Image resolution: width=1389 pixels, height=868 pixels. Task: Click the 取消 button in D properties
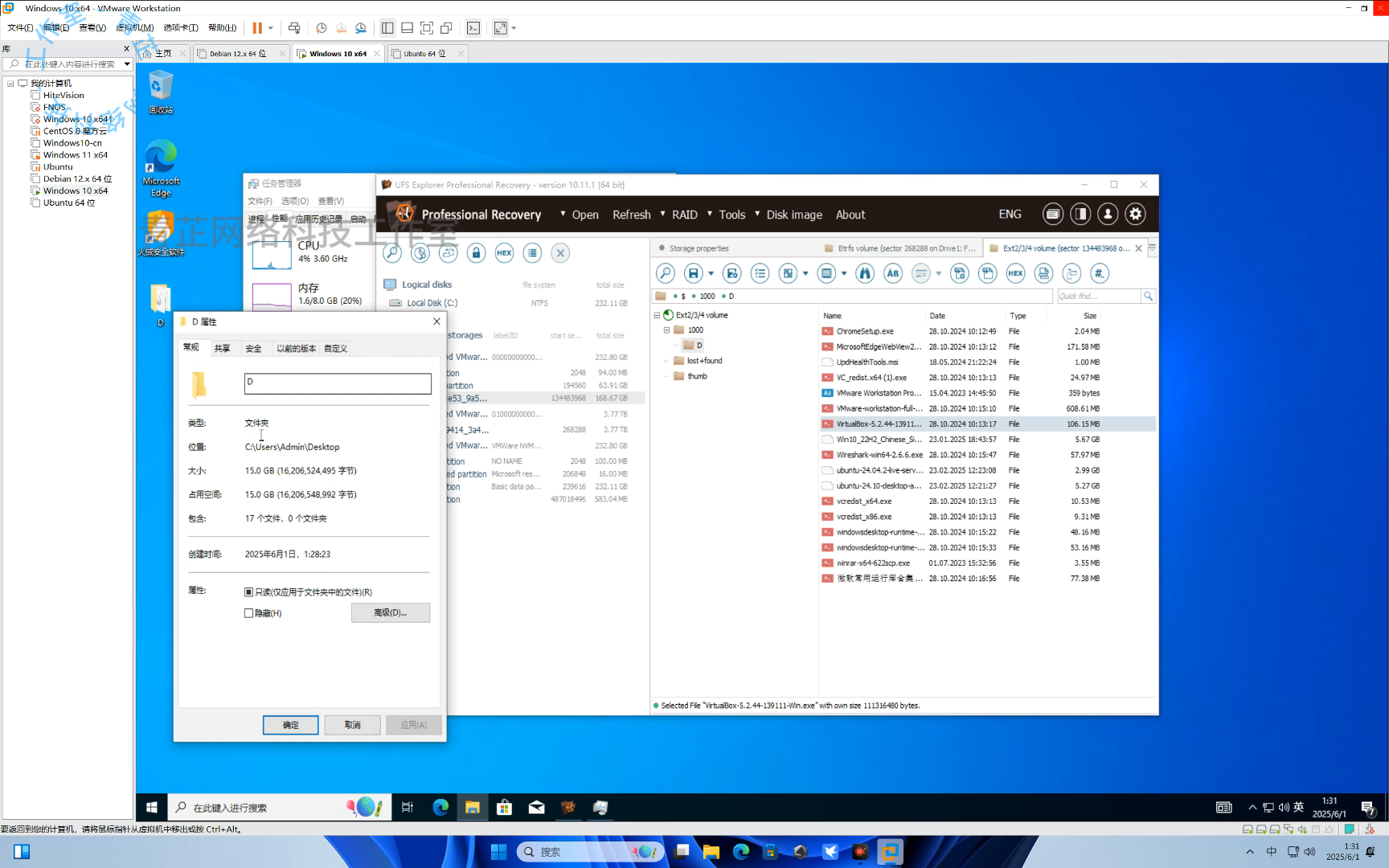352,725
